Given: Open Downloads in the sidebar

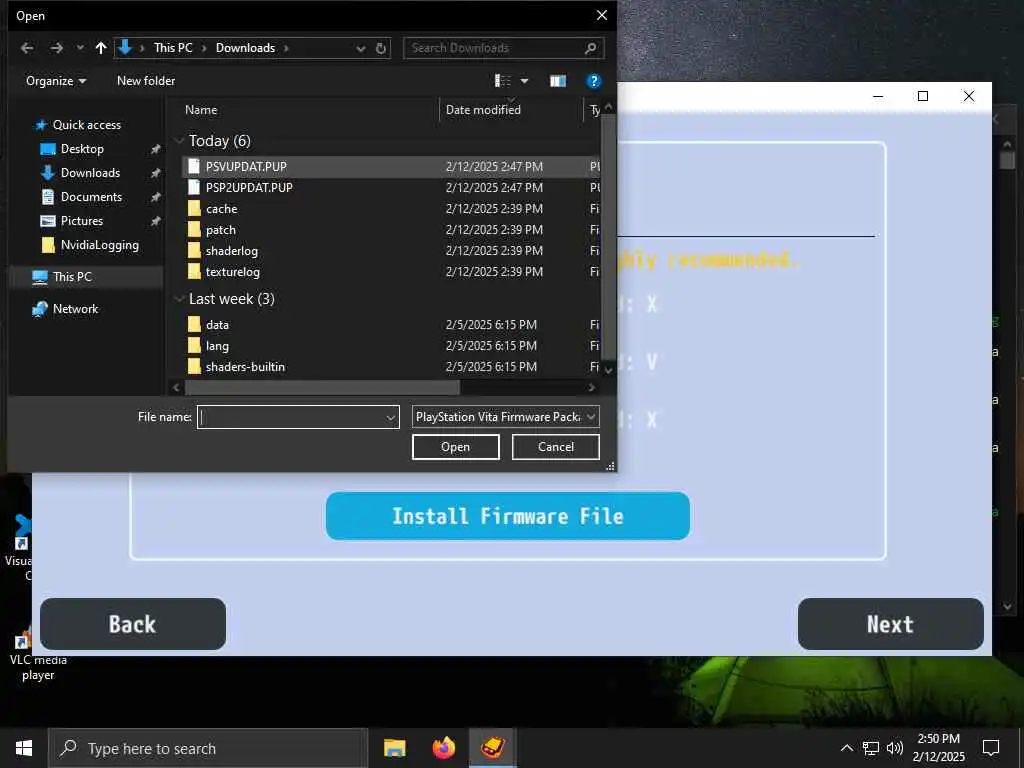Looking at the screenshot, I should click(x=90, y=173).
